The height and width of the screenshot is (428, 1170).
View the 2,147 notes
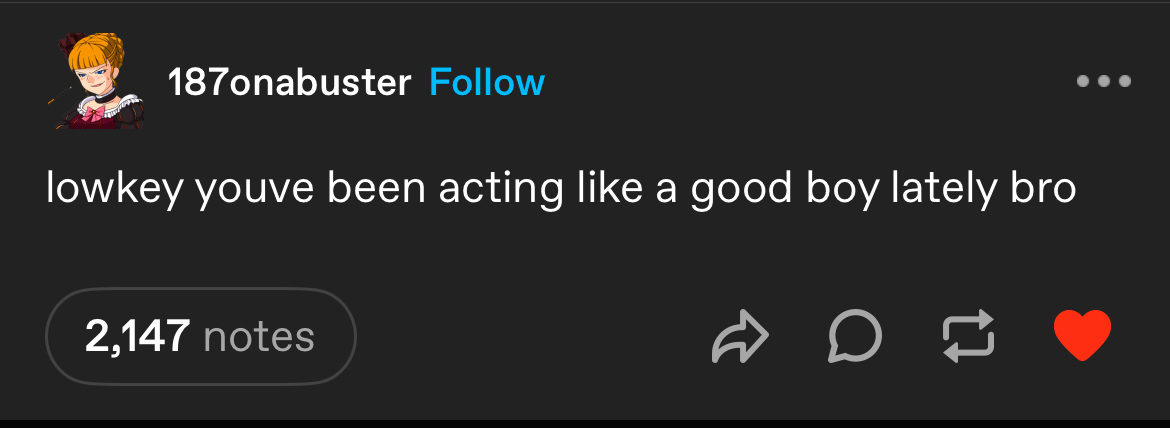tap(201, 336)
